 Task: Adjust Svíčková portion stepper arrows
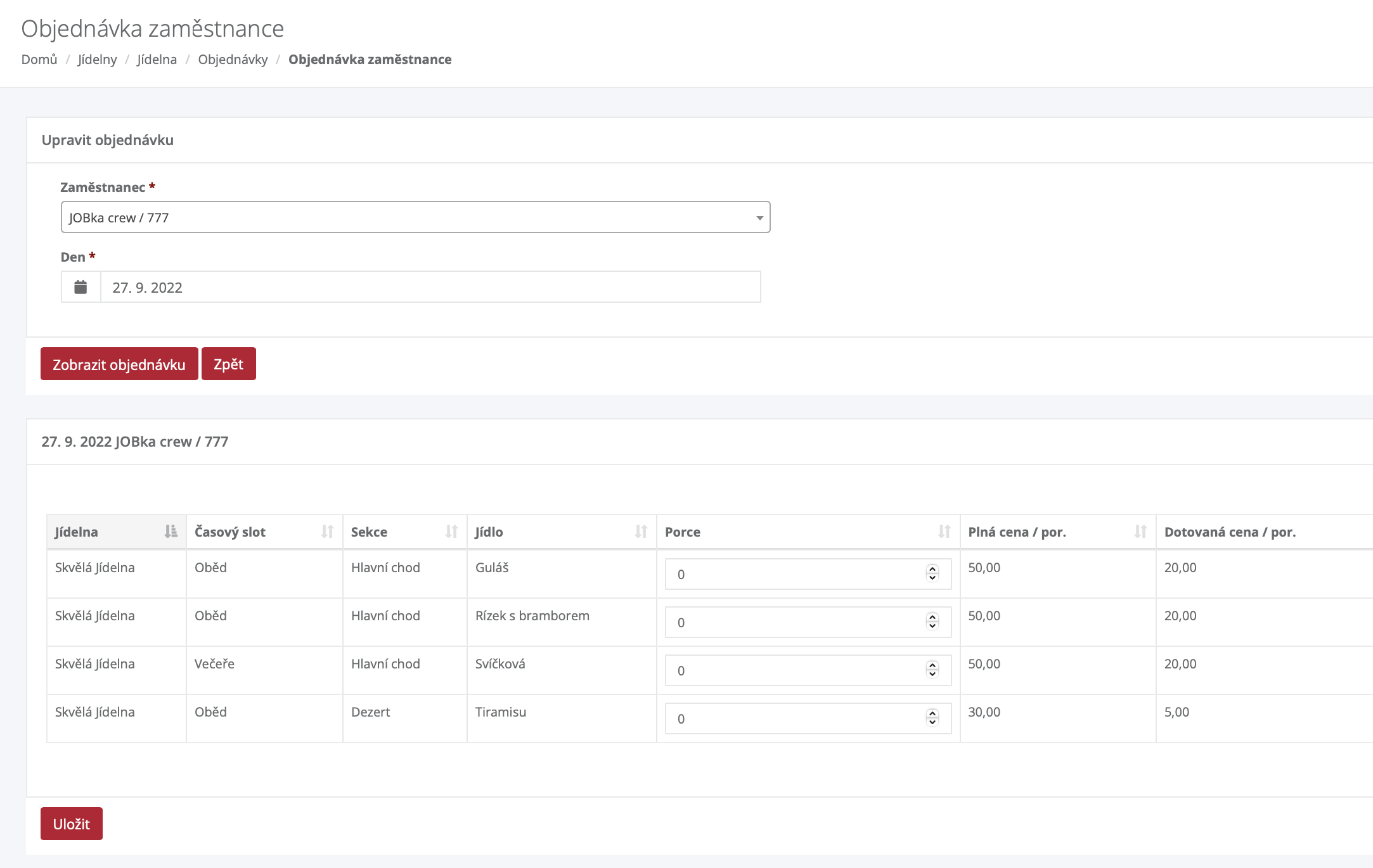point(932,670)
